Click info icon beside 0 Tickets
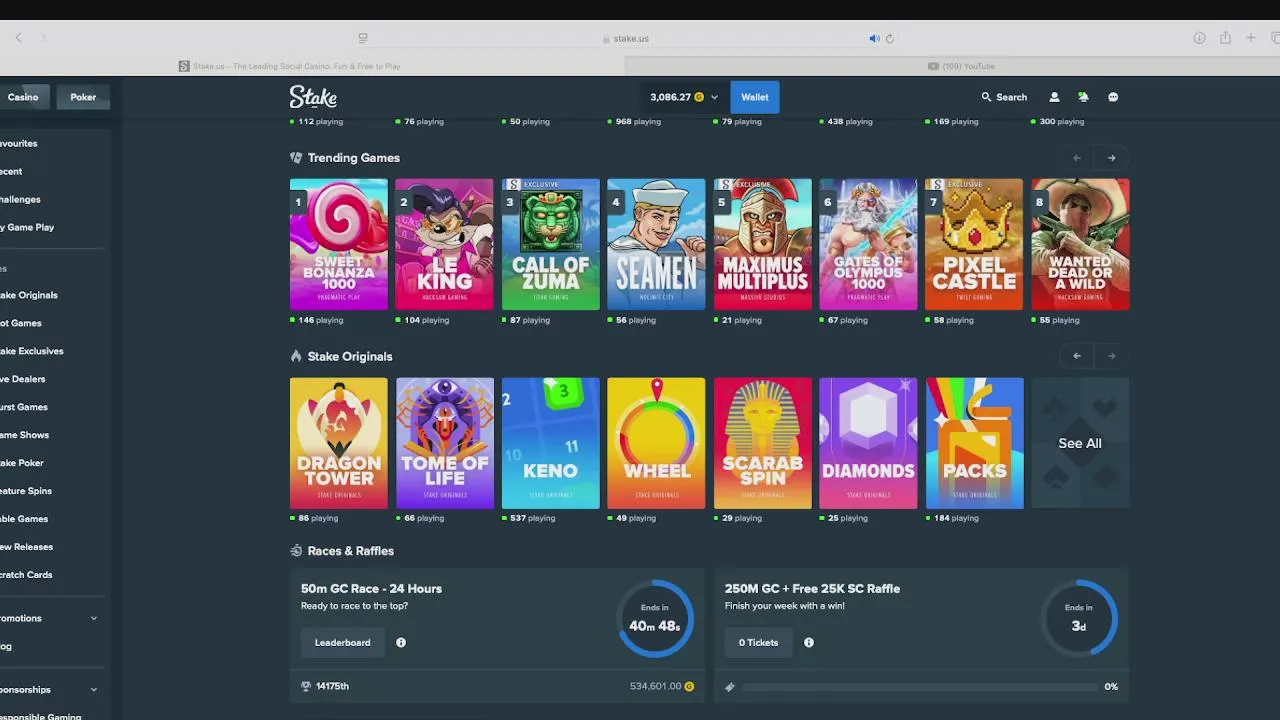1280x720 pixels. [x=809, y=643]
